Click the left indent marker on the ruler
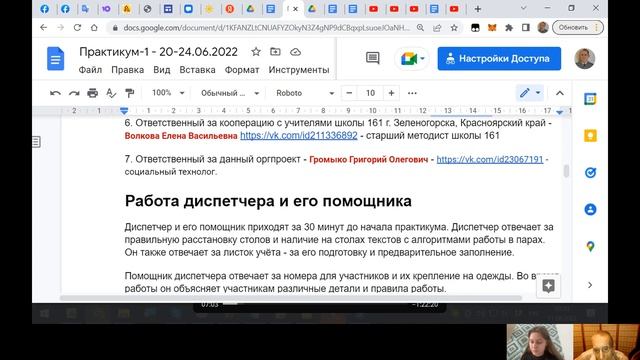Image resolution: width=640 pixels, height=360 pixels. pos(124,111)
